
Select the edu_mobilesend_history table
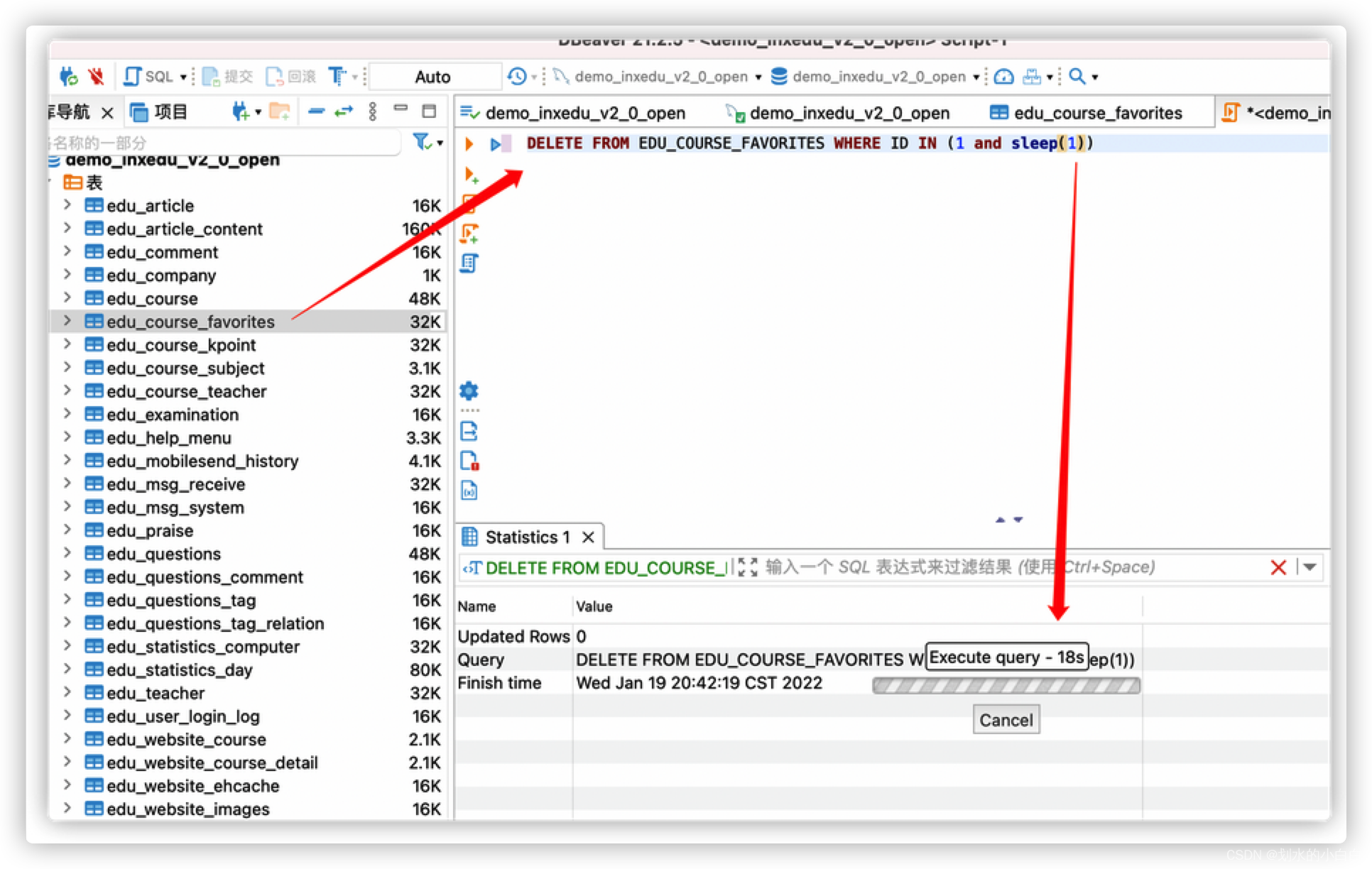[x=202, y=461]
